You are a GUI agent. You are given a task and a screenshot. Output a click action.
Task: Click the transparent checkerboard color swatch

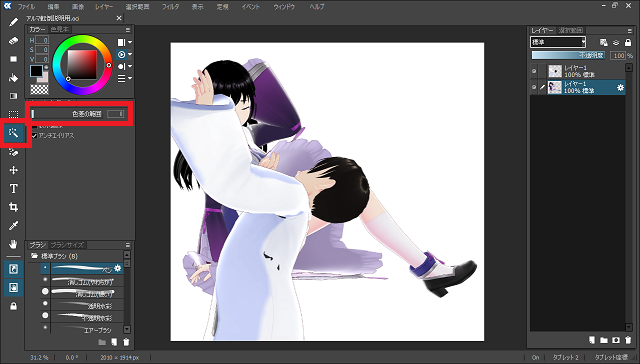tap(39, 89)
